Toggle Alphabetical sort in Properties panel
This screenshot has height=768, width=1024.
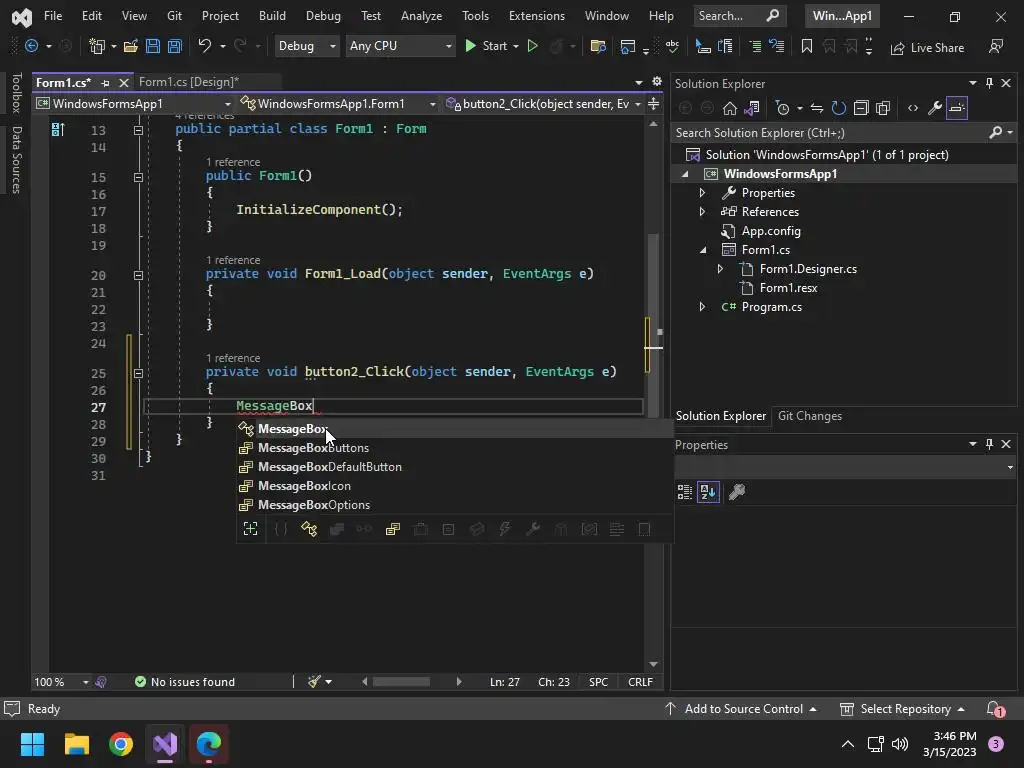tap(708, 492)
